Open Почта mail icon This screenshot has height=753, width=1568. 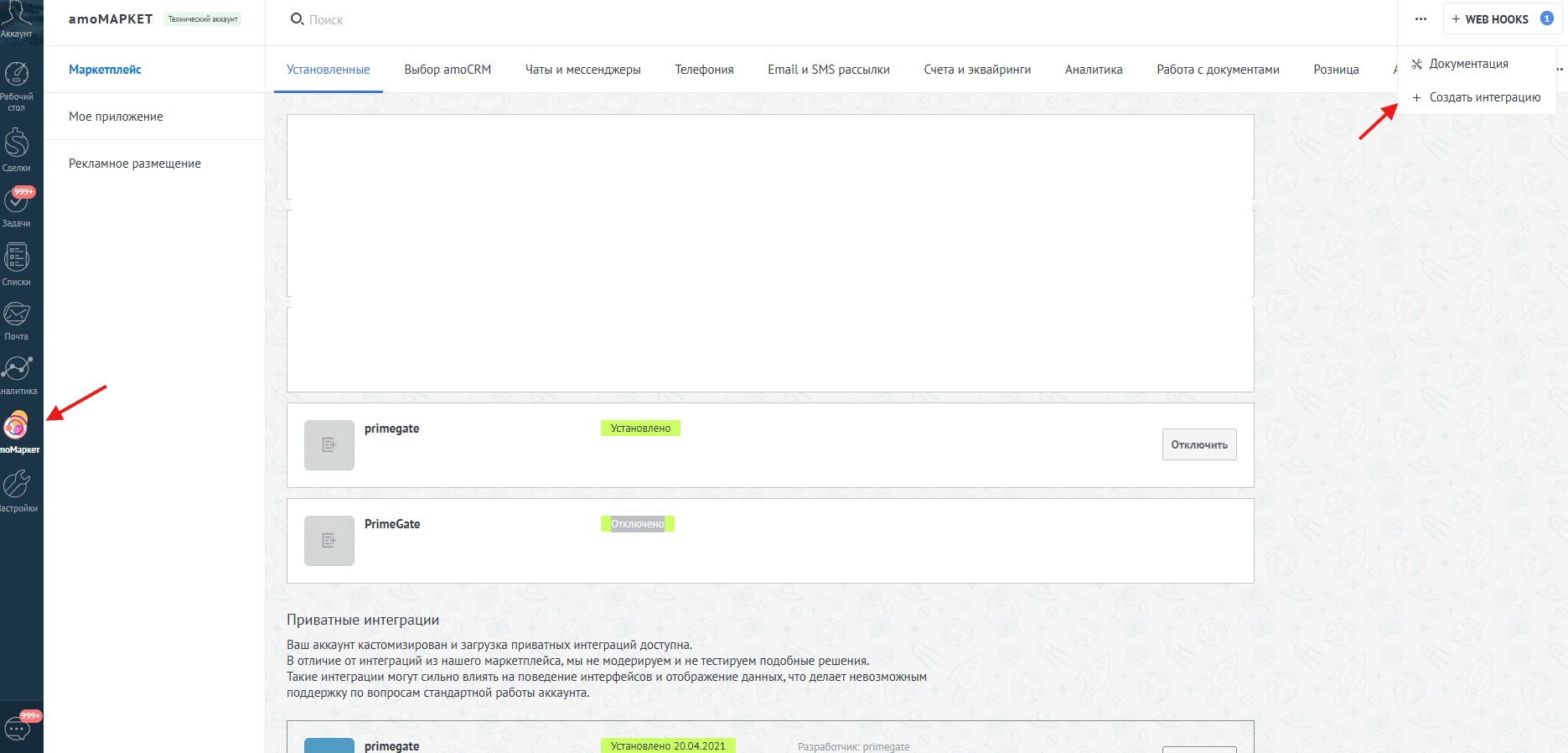[17, 314]
